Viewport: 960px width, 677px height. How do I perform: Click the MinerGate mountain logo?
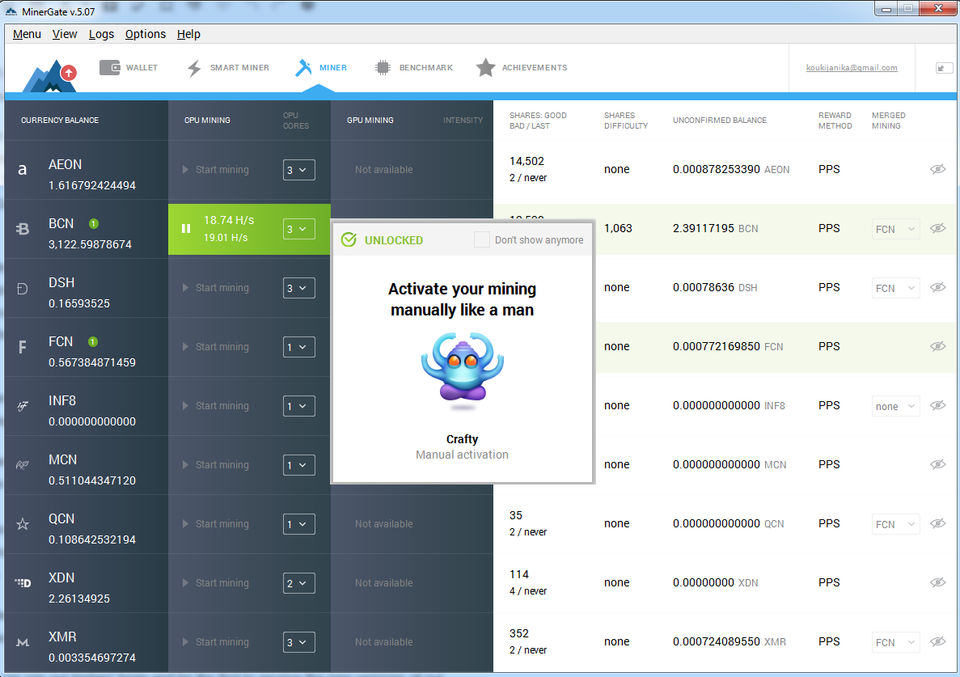tap(50, 77)
